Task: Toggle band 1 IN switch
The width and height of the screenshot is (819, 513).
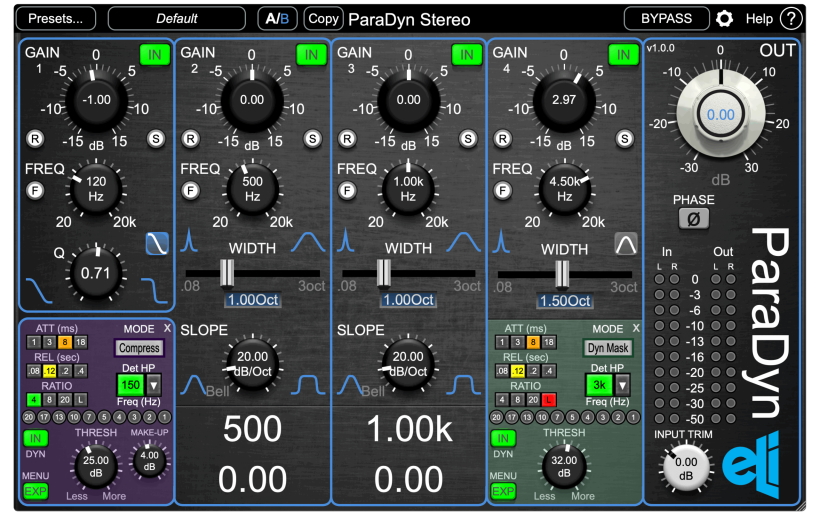Action: coord(154,55)
